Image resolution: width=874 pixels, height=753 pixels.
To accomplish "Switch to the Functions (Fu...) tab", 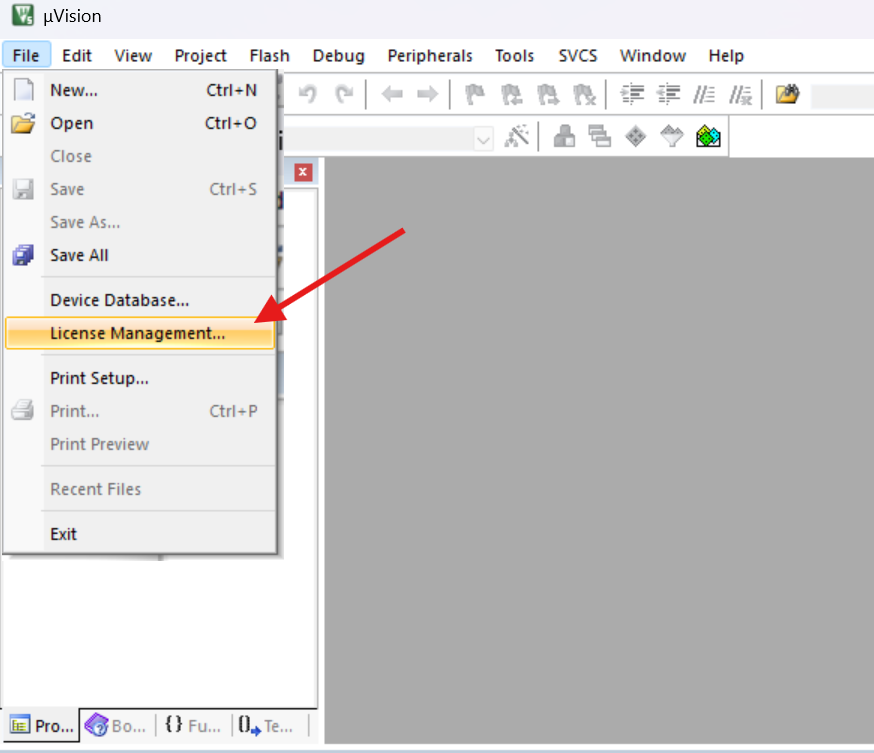I will [x=193, y=726].
